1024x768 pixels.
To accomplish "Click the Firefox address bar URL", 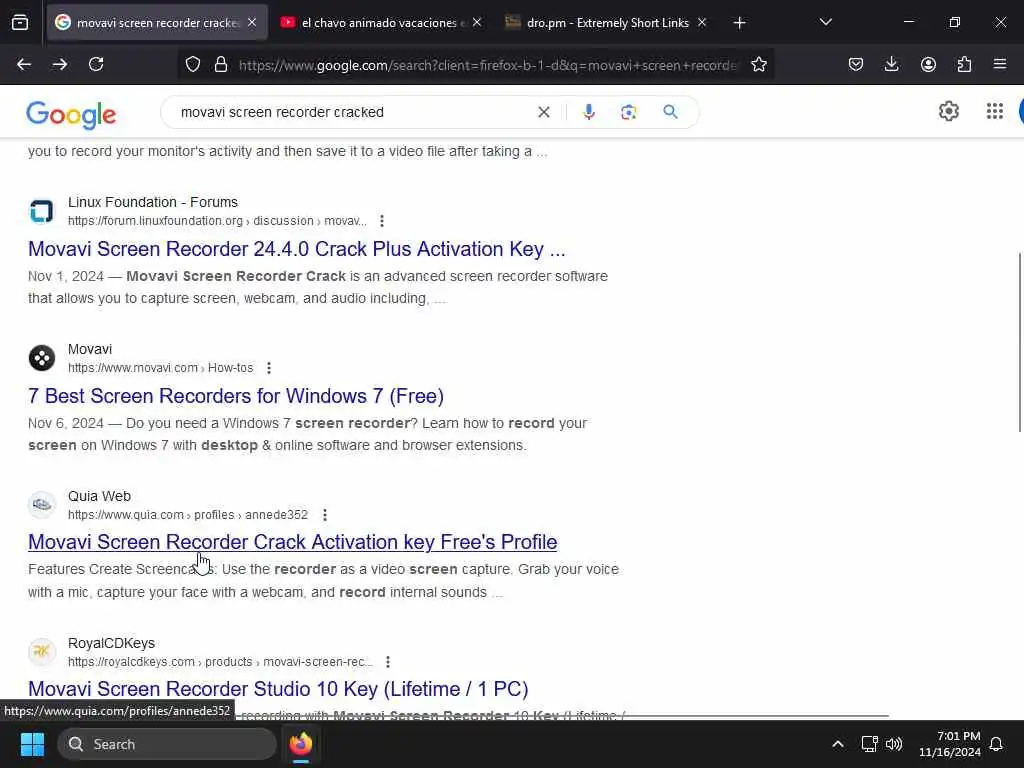I will pyautogui.click(x=487, y=65).
